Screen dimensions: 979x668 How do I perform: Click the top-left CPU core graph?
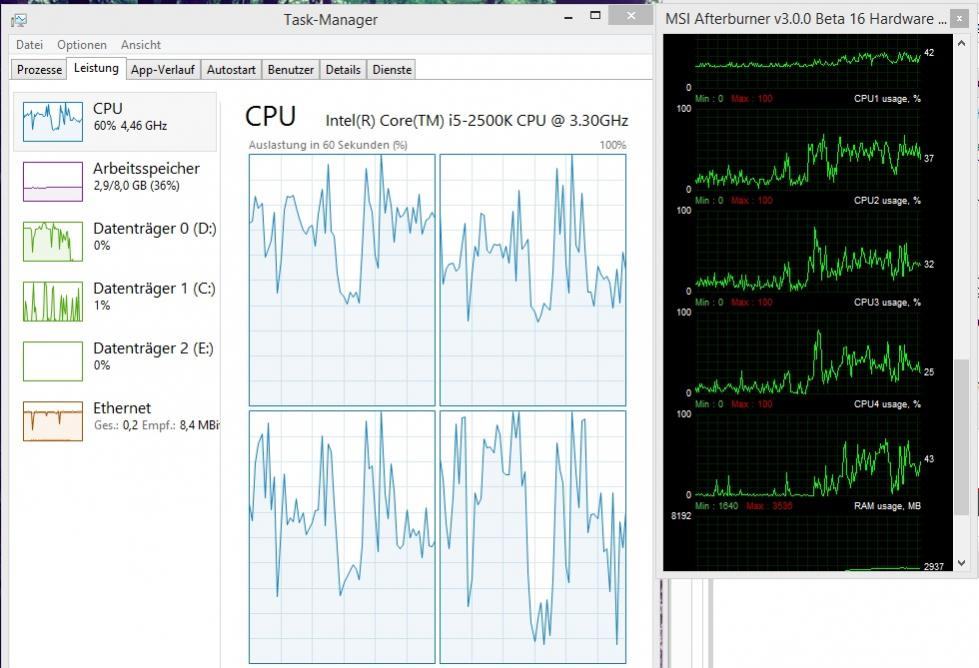(x=342, y=280)
